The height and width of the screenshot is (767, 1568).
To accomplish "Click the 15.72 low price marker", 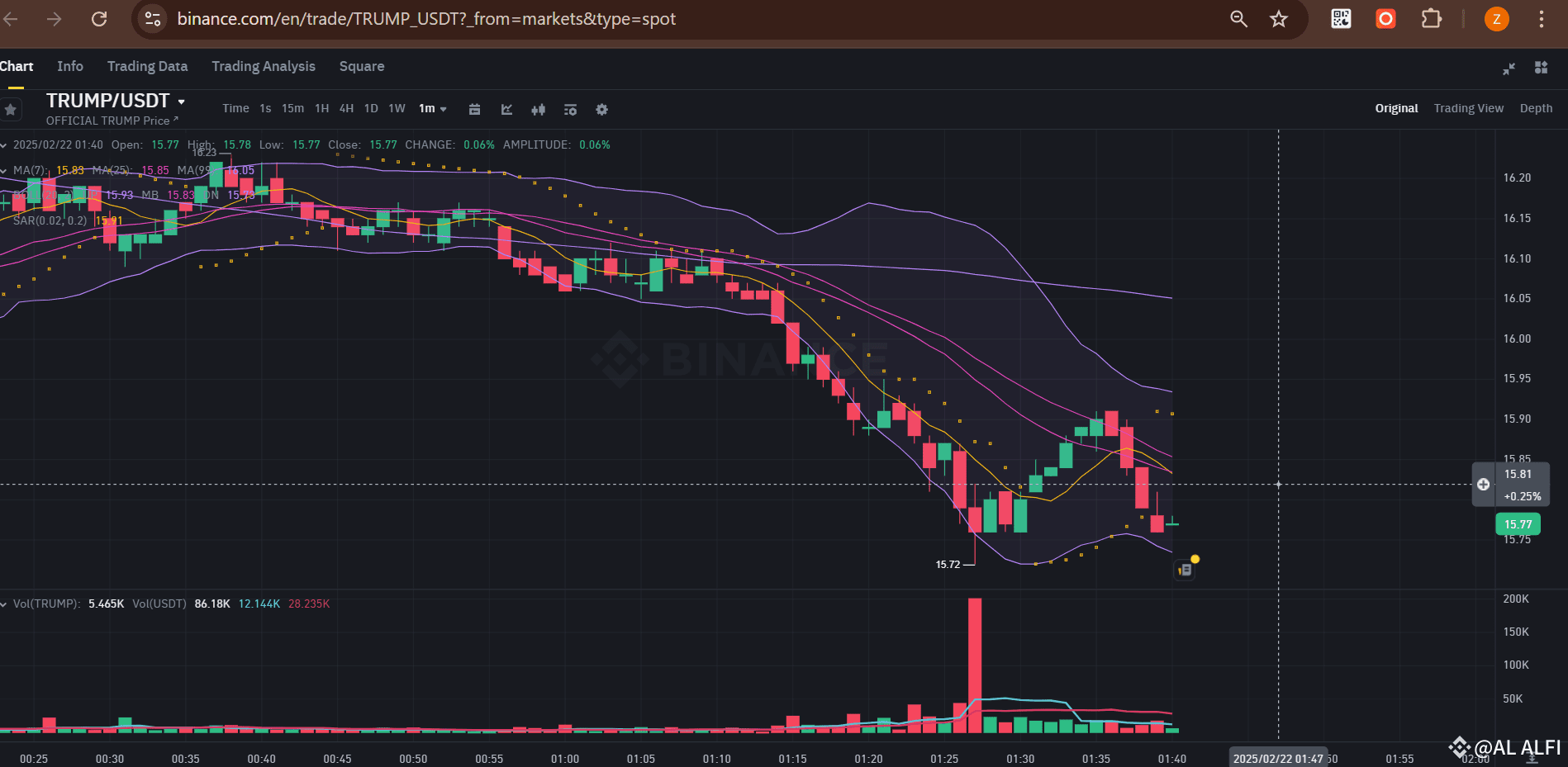I will pos(948,565).
